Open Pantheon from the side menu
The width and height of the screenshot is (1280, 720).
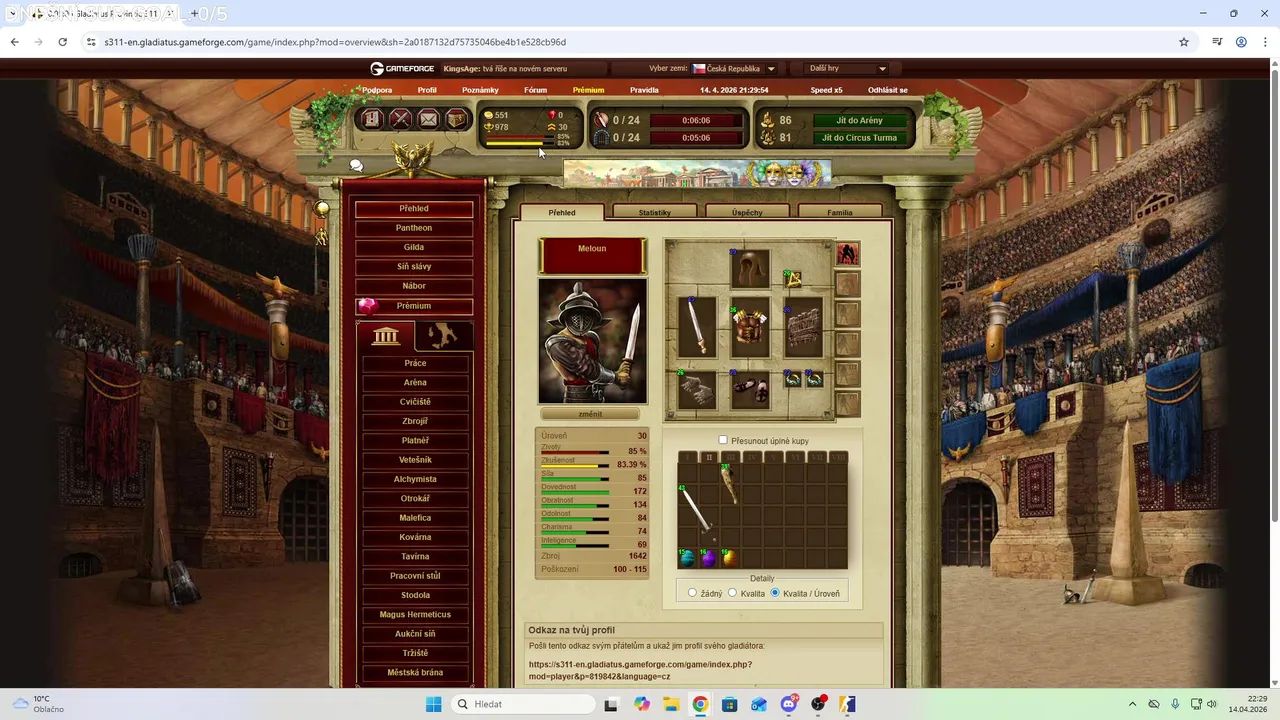tap(414, 228)
